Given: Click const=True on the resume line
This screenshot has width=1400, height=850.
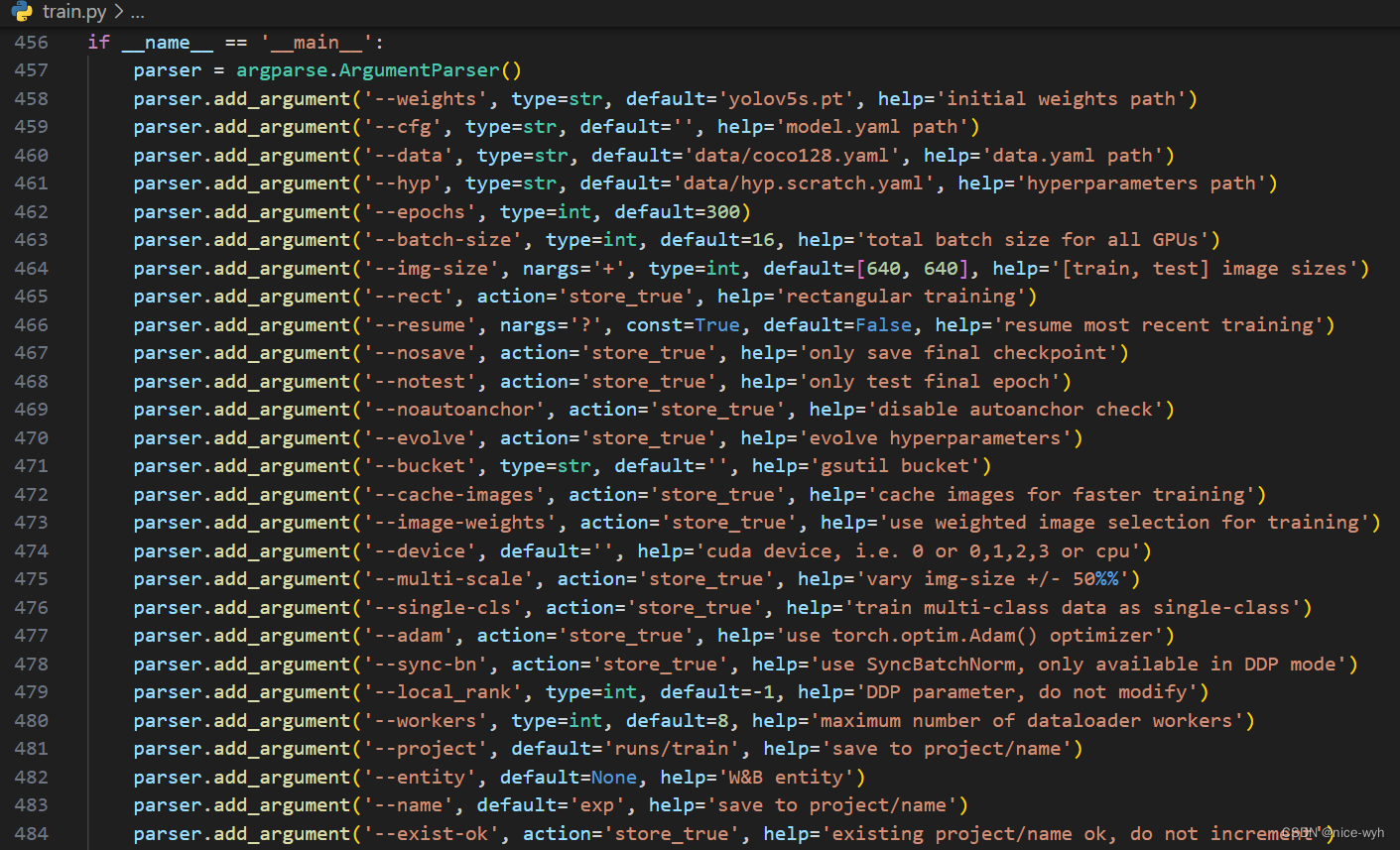Looking at the screenshot, I should click(683, 324).
